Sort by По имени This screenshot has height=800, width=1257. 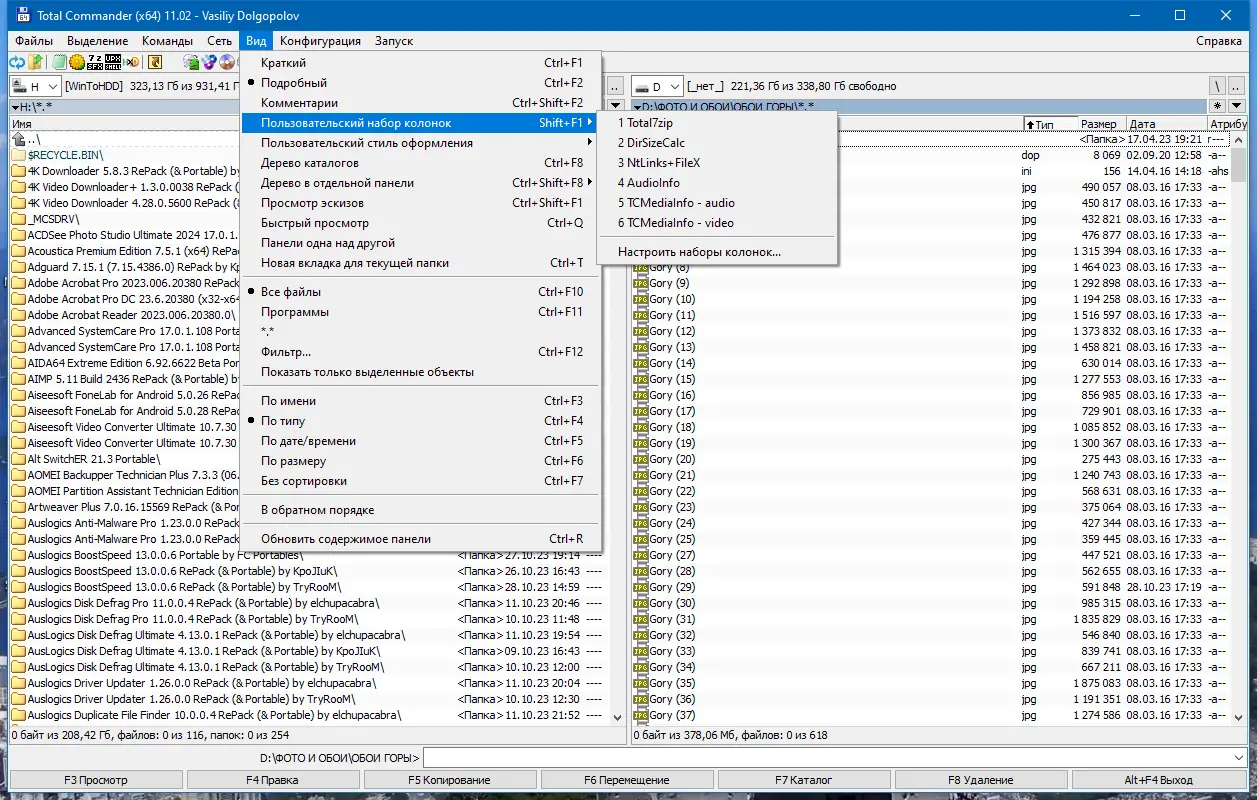(421, 401)
